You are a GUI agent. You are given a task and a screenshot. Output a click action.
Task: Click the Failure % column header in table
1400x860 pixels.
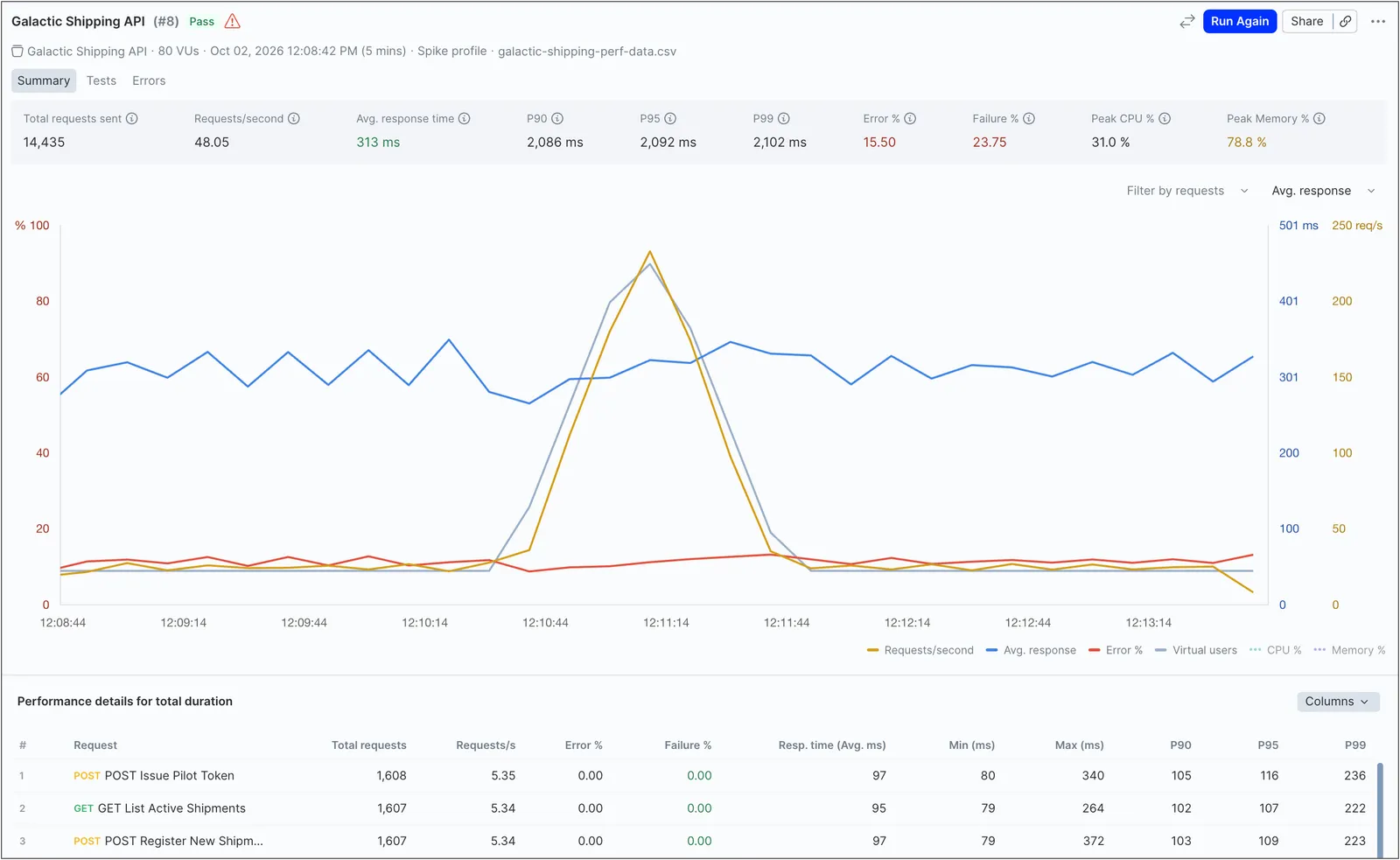coord(688,745)
